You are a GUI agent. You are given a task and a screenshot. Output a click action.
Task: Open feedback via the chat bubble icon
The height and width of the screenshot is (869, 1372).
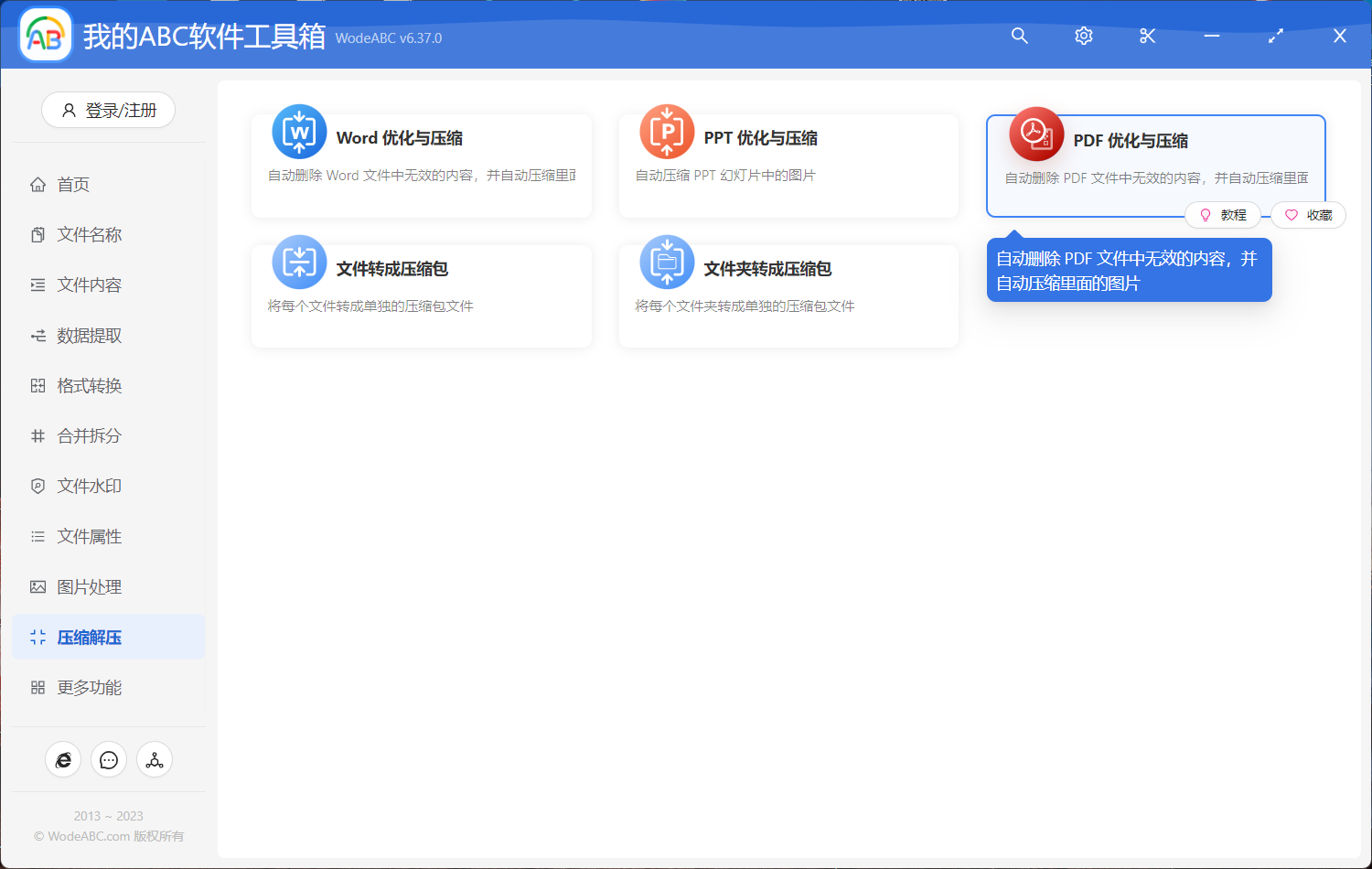[x=109, y=759]
